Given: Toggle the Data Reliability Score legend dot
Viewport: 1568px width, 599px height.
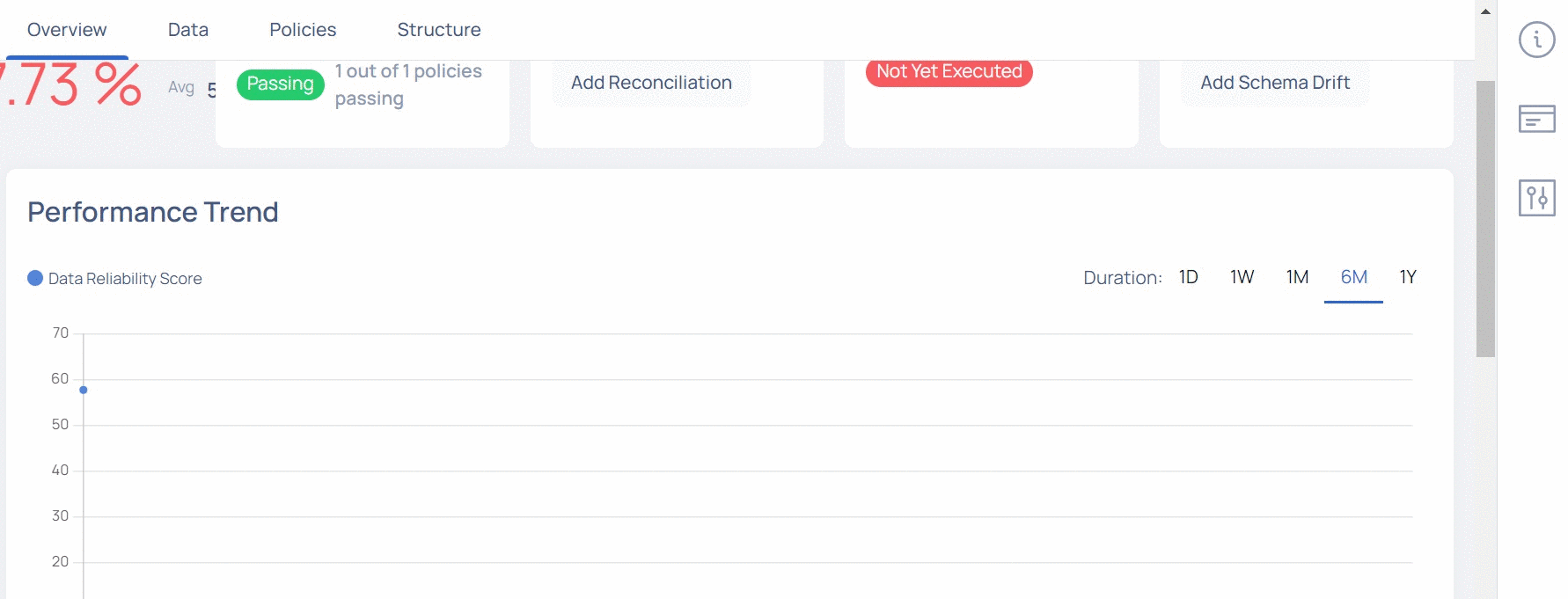Looking at the screenshot, I should (x=35, y=278).
